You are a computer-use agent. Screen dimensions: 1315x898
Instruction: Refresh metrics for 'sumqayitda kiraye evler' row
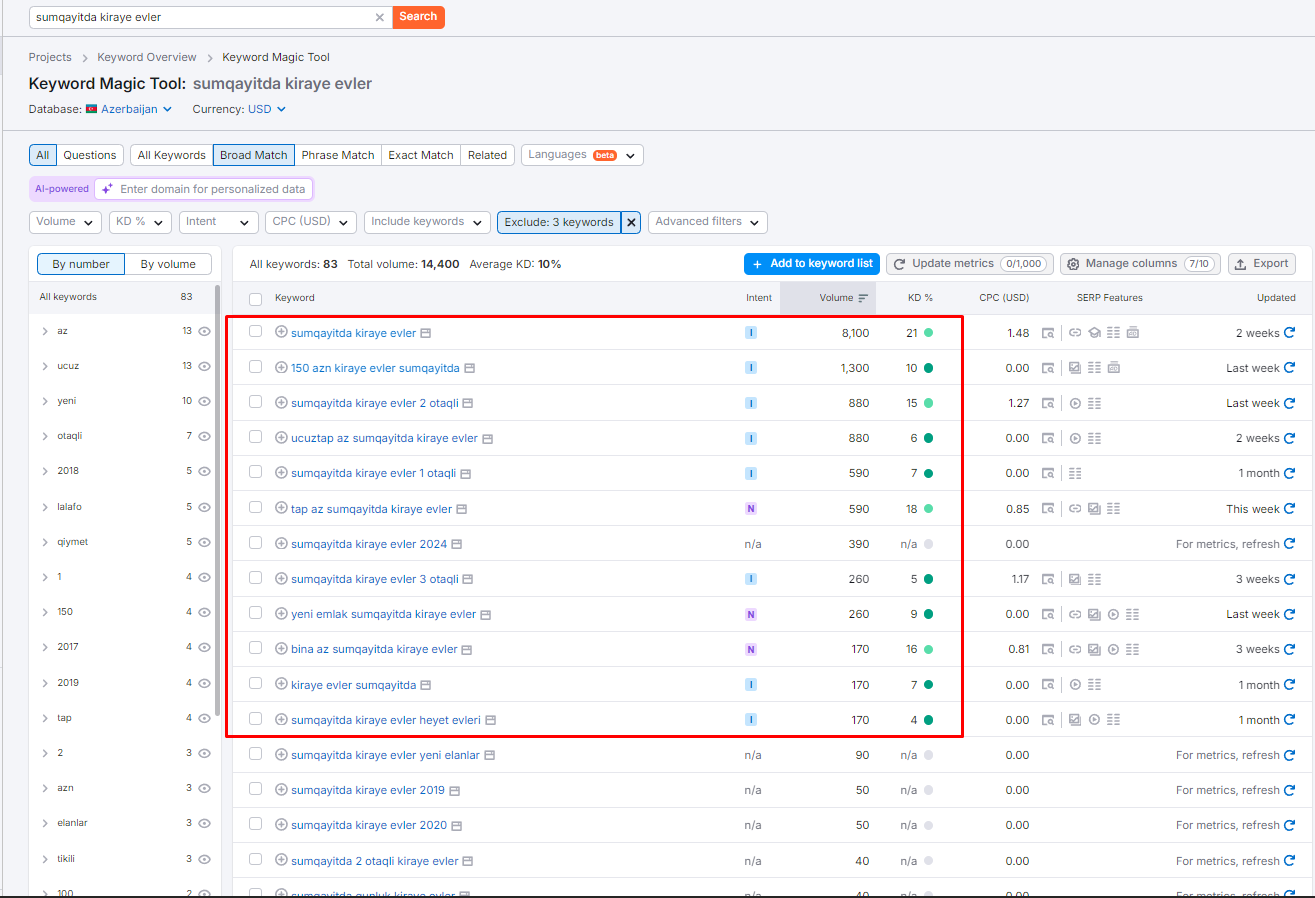coord(1289,332)
